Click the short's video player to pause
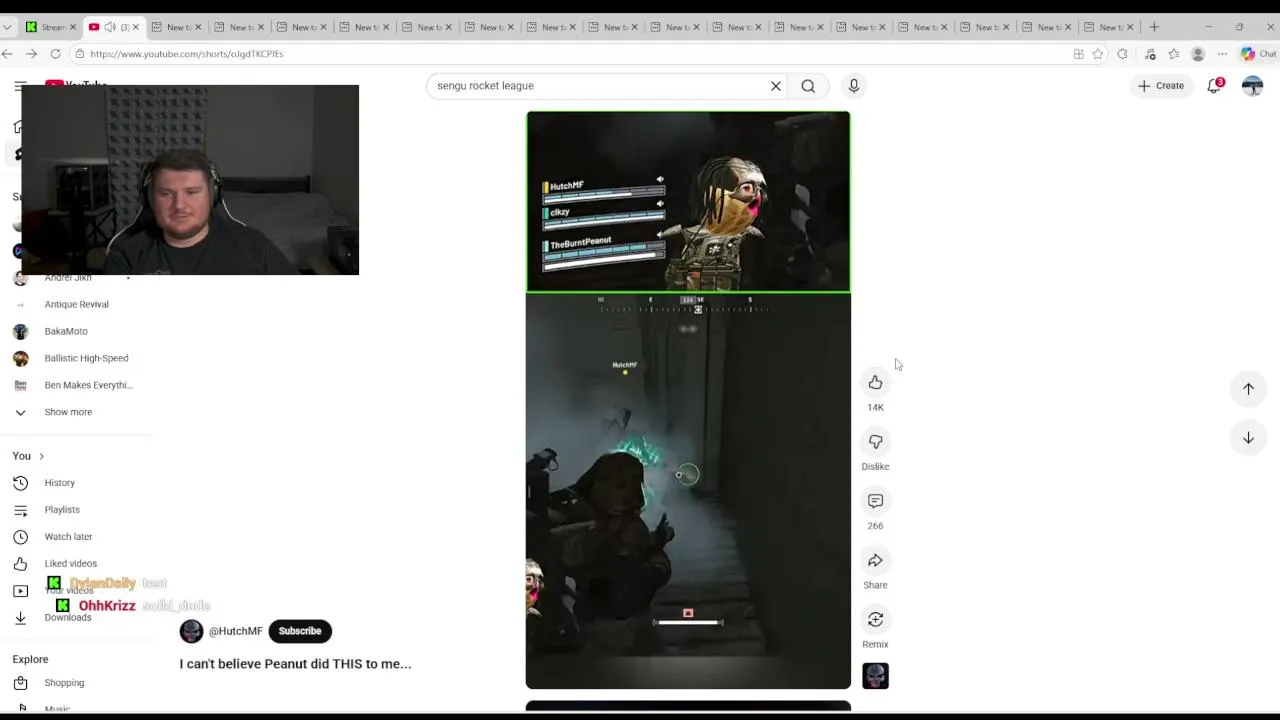The width and height of the screenshot is (1280, 720). [x=688, y=400]
